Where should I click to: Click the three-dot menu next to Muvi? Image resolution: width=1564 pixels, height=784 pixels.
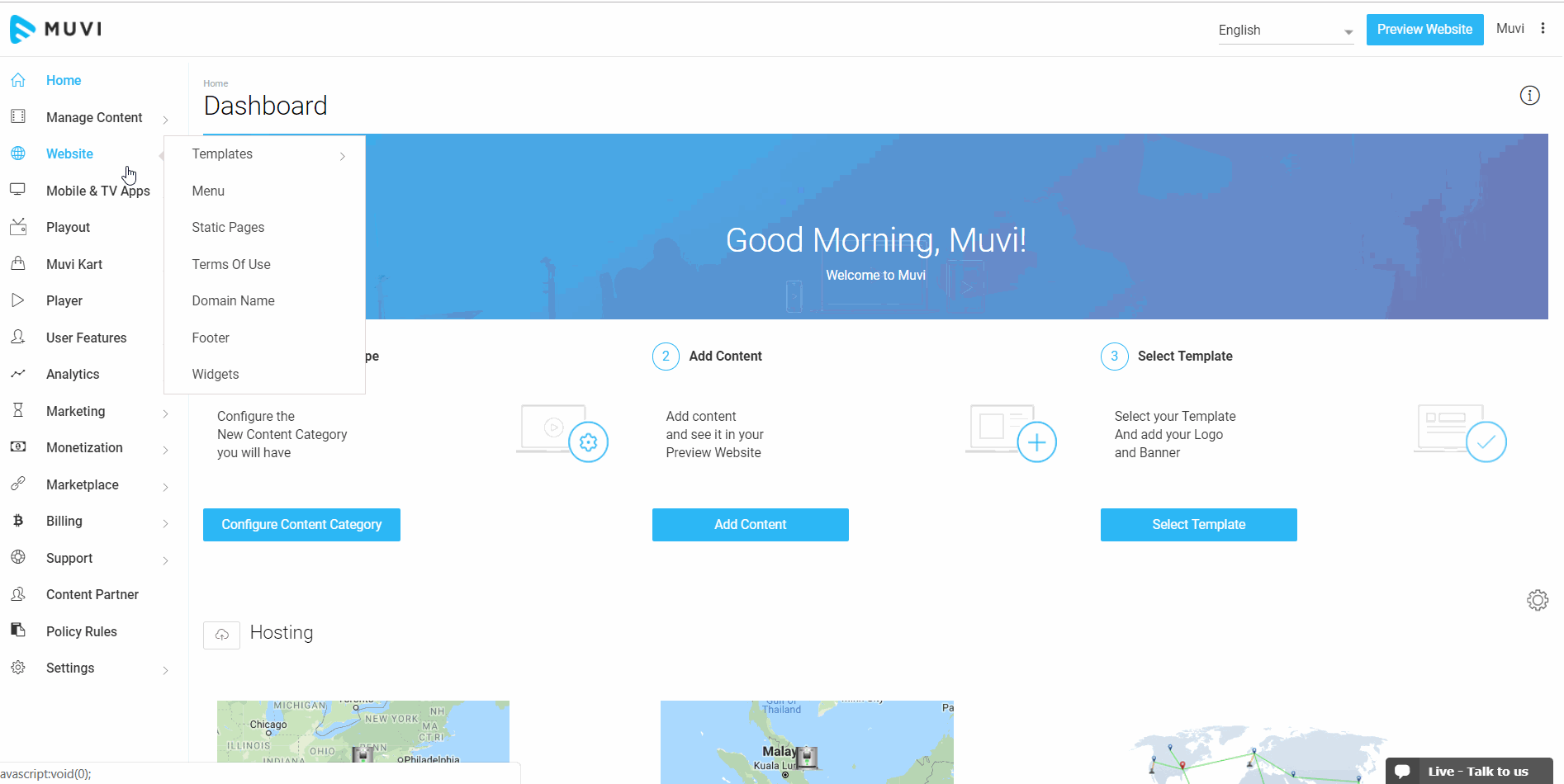tap(1543, 29)
